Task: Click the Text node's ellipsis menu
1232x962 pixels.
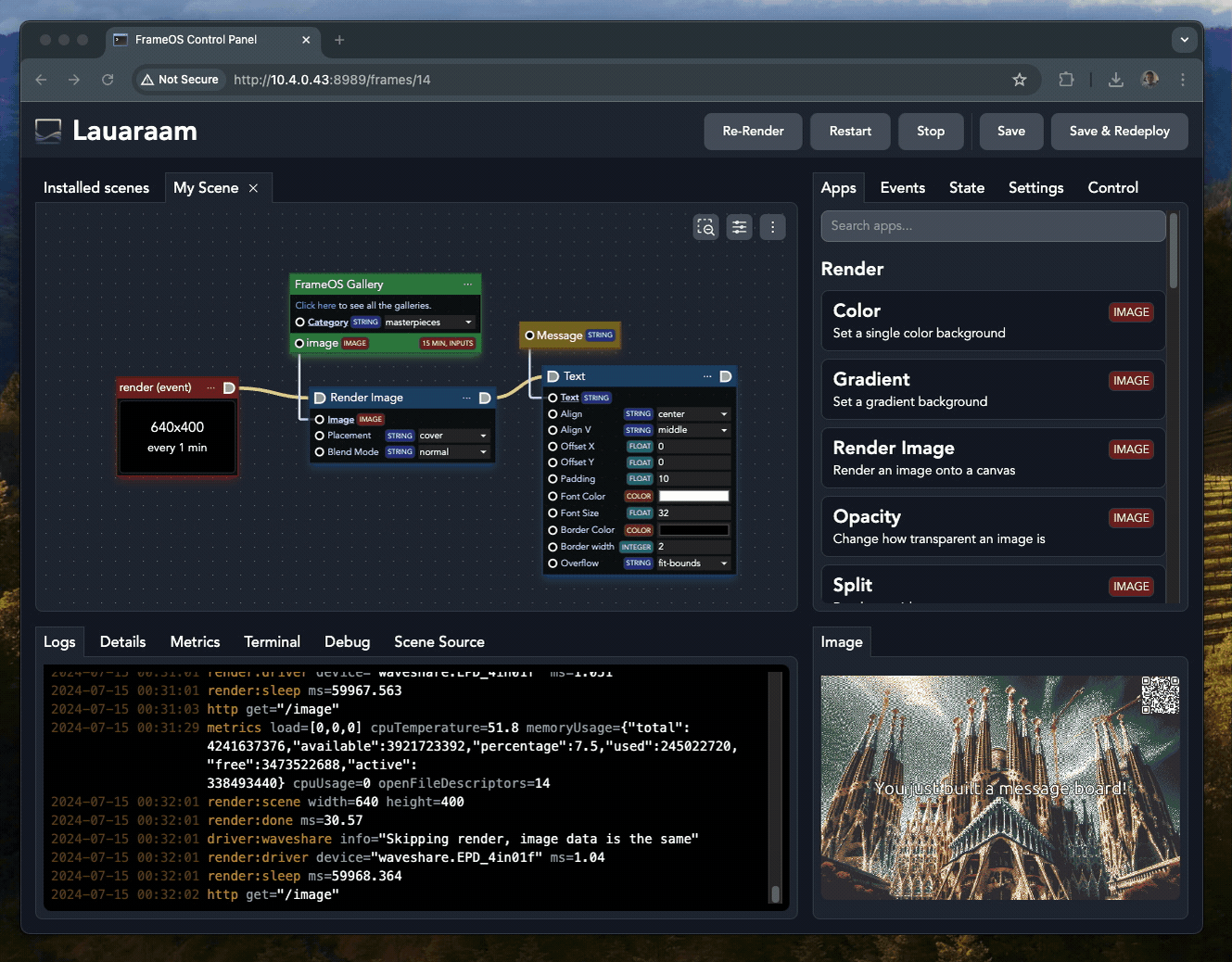Action: pyautogui.click(x=707, y=376)
